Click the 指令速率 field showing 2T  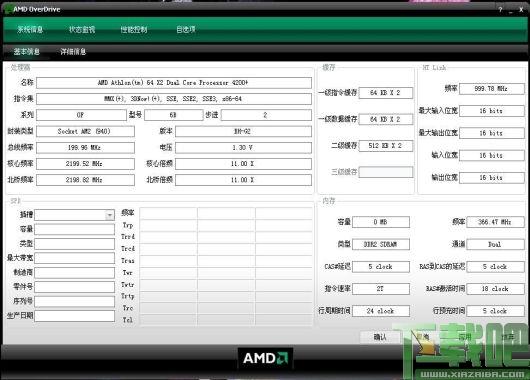pos(381,289)
